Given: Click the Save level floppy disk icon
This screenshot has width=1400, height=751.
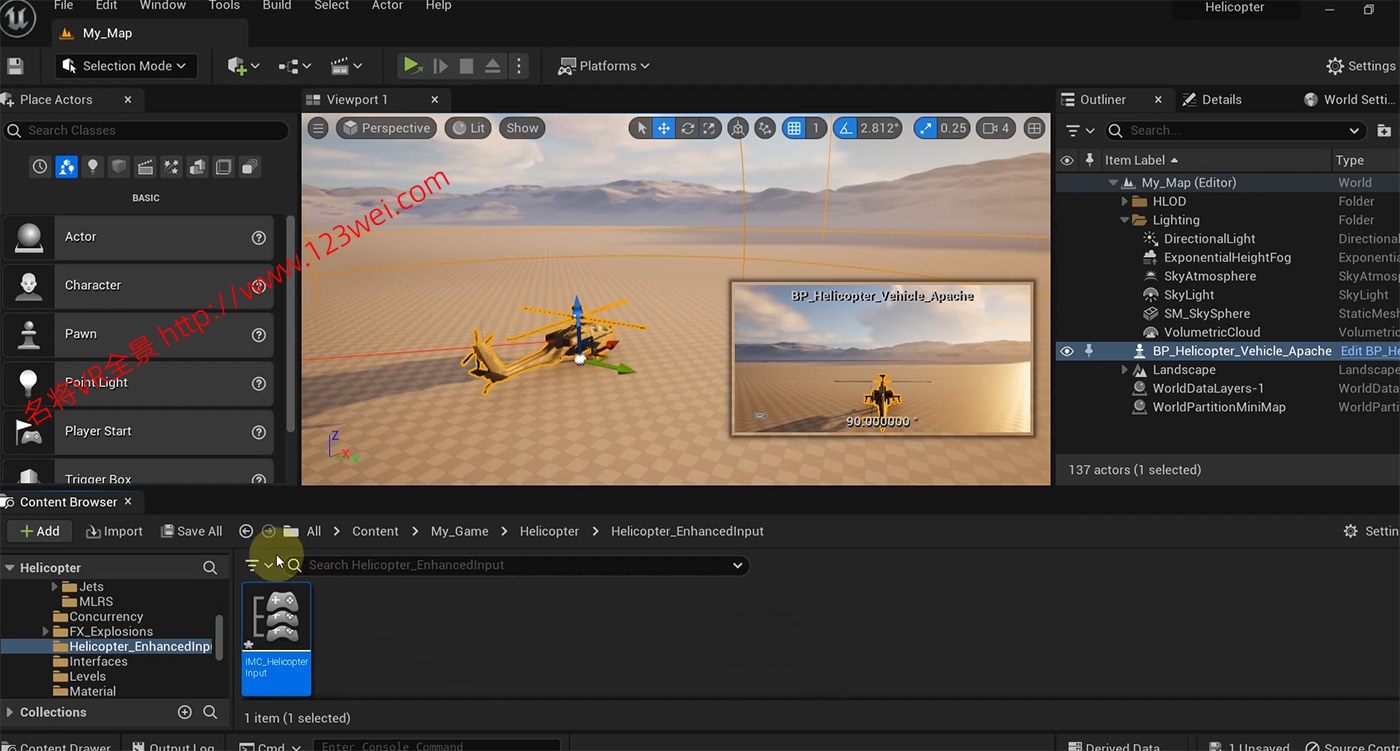Looking at the screenshot, I should (15, 66).
